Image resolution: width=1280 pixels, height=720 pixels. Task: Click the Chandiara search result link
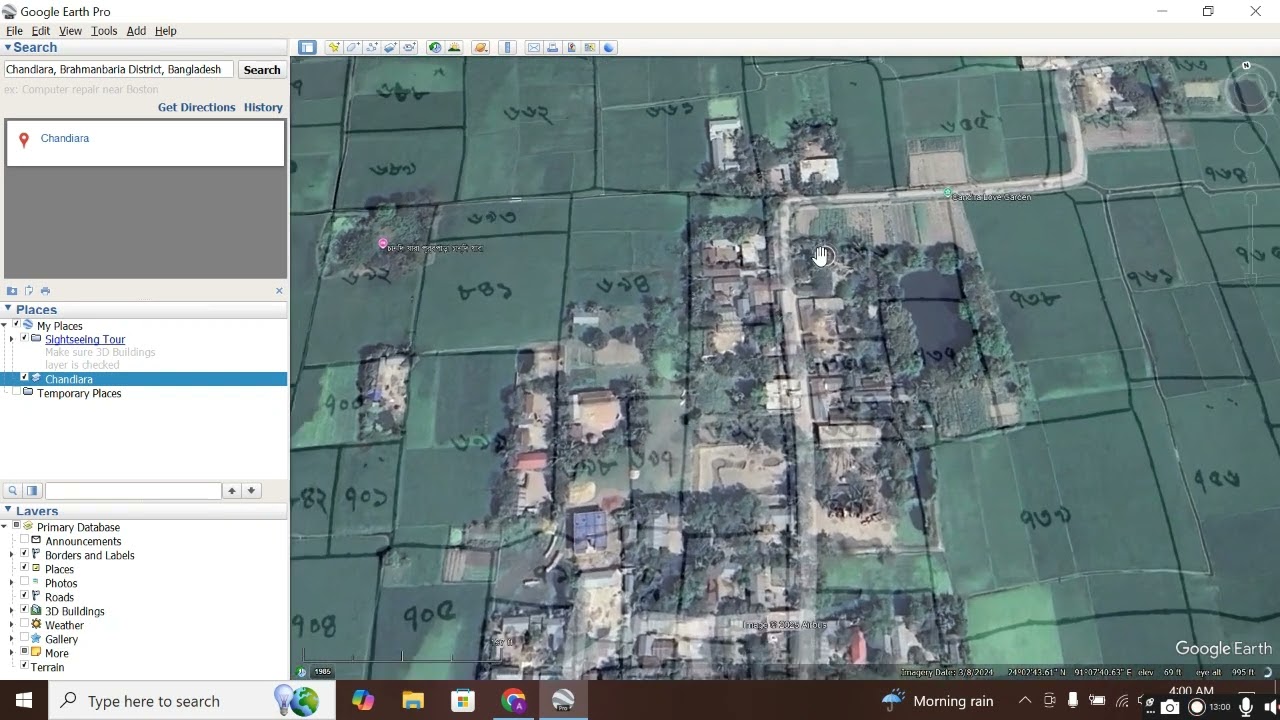[x=65, y=138]
